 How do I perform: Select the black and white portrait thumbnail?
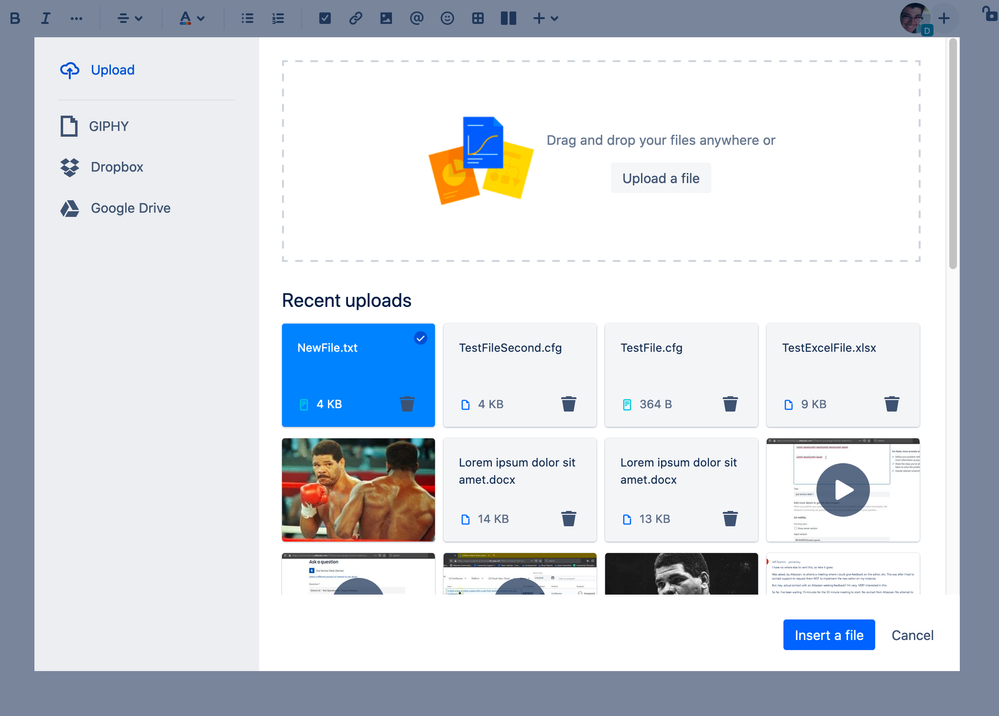(x=681, y=574)
